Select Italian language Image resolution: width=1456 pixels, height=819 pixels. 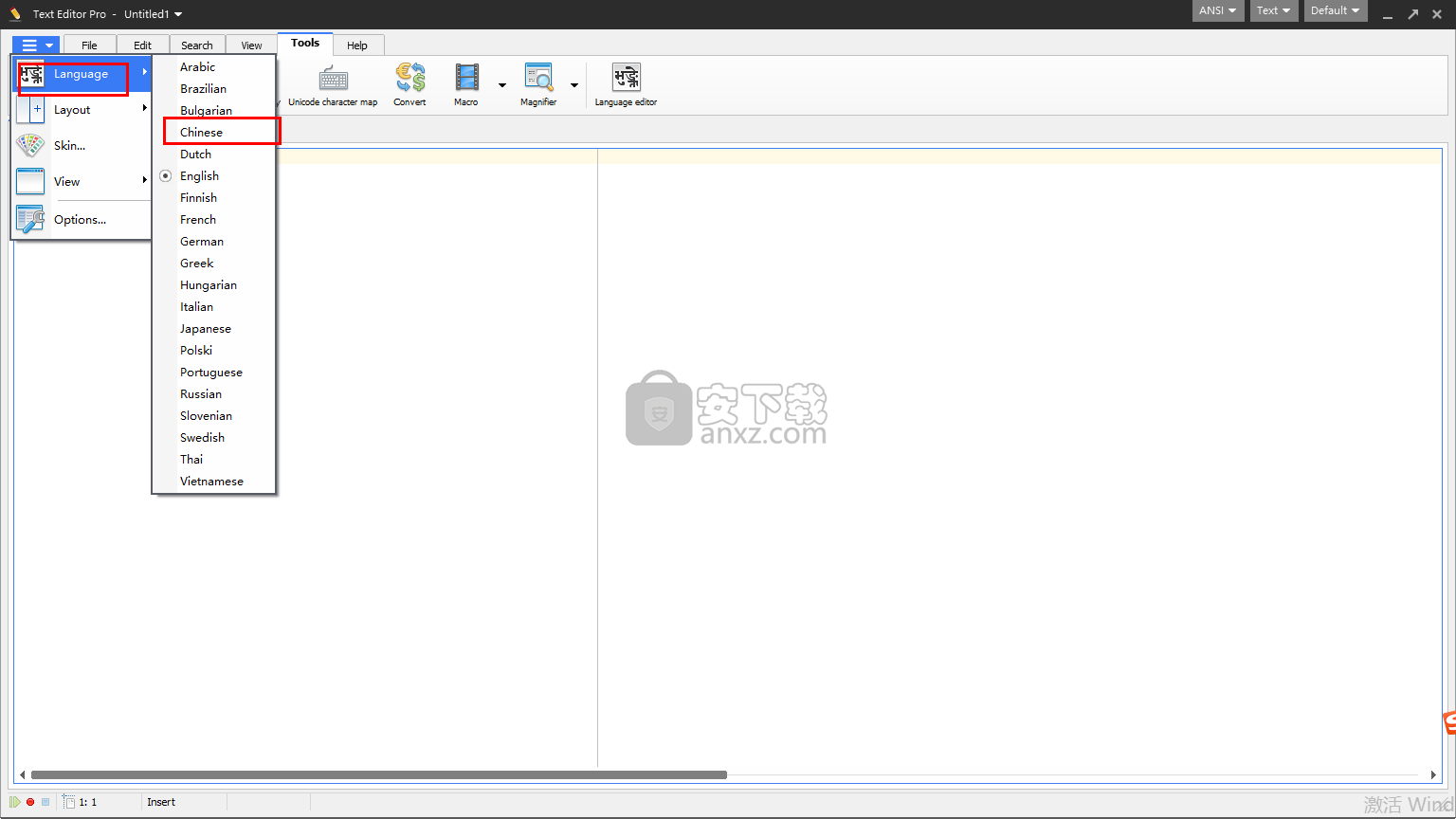(214, 307)
